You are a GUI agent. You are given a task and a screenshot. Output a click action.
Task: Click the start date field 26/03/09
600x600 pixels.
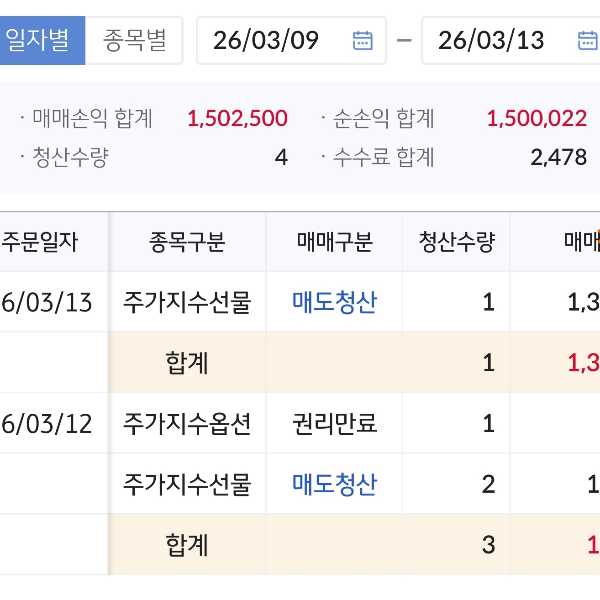click(x=266, y=41)
